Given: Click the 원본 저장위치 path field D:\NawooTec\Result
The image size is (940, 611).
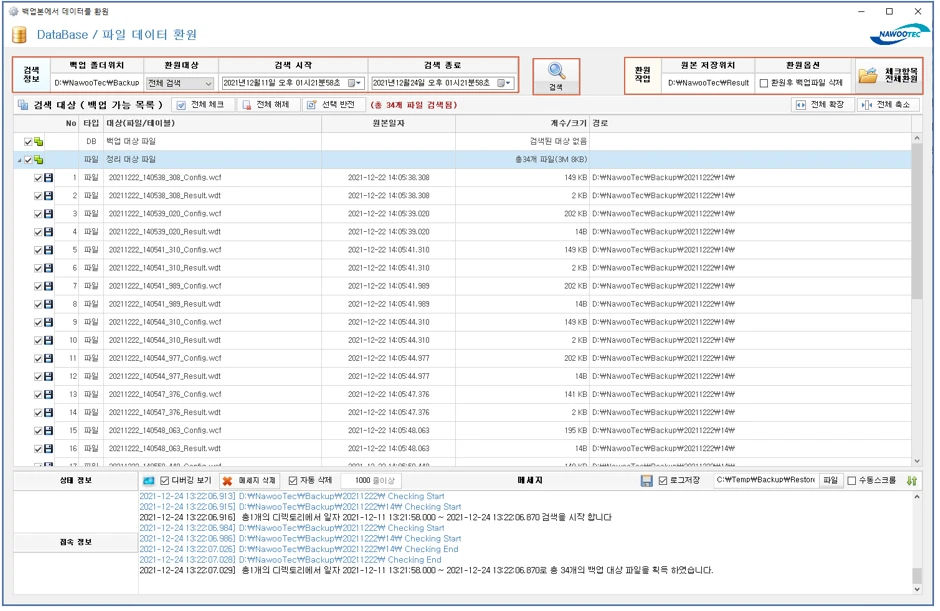Looking at the screenshot, I should [x=708, y=83].
